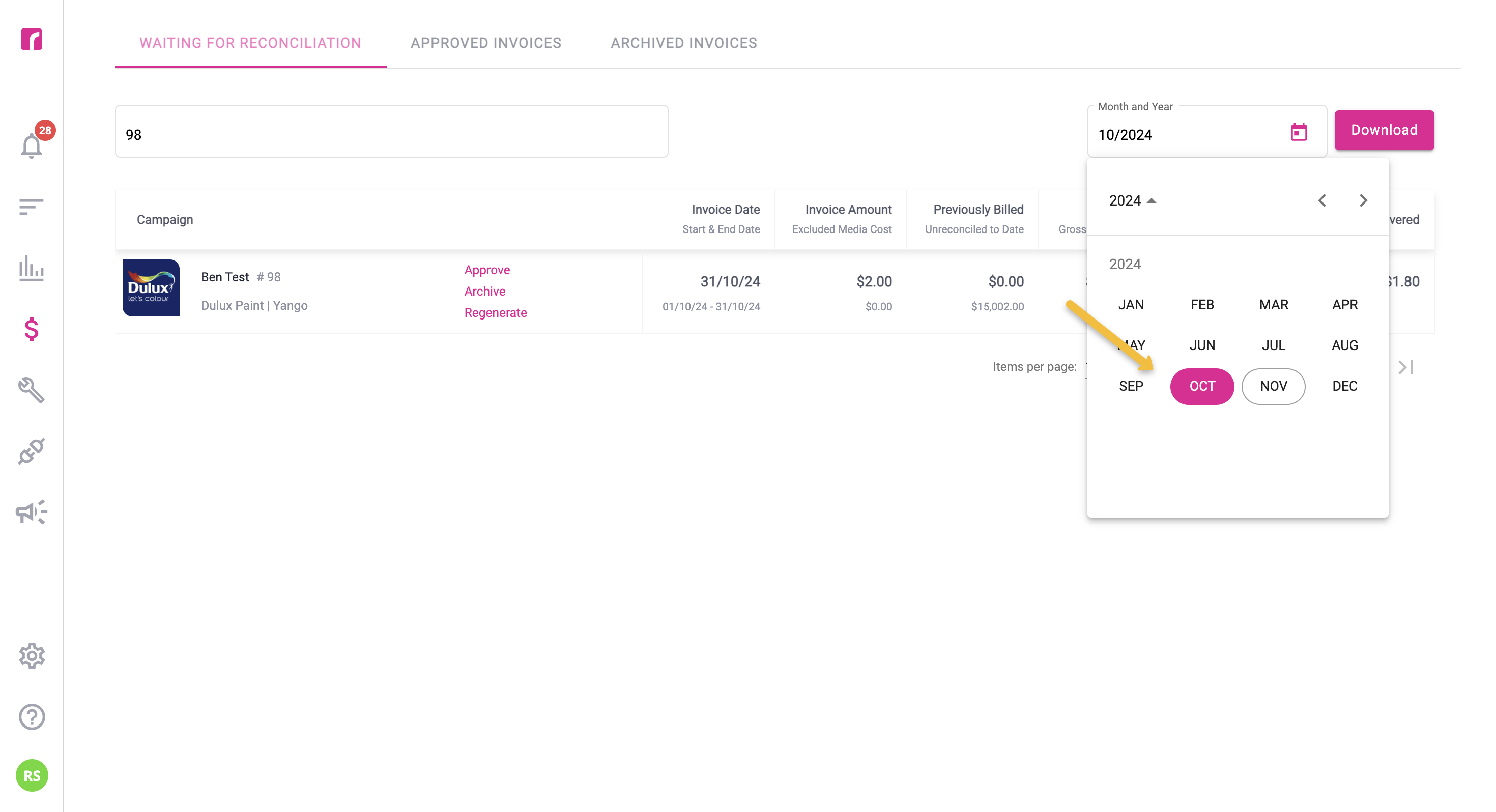Expand the 2024 year selector

pyautogui.click(x=1133, y=200)
